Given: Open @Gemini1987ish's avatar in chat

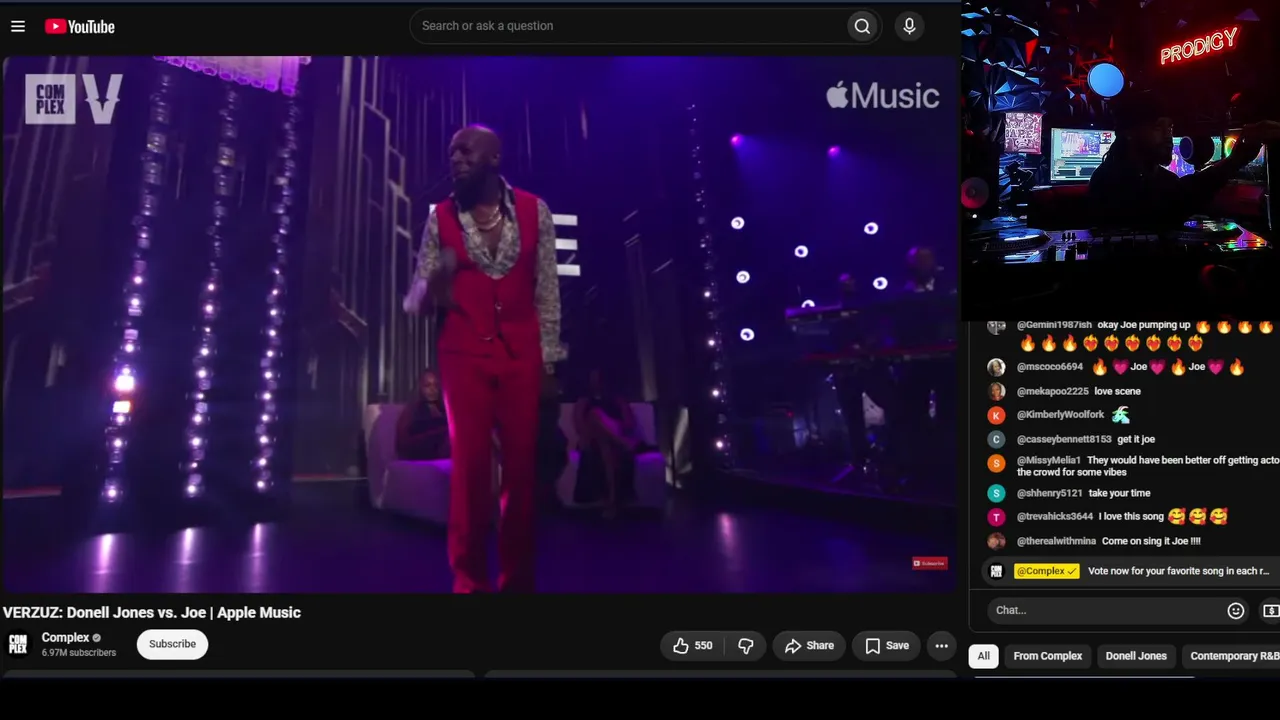Looking at the screenshot, I should [x=996, y=326].
